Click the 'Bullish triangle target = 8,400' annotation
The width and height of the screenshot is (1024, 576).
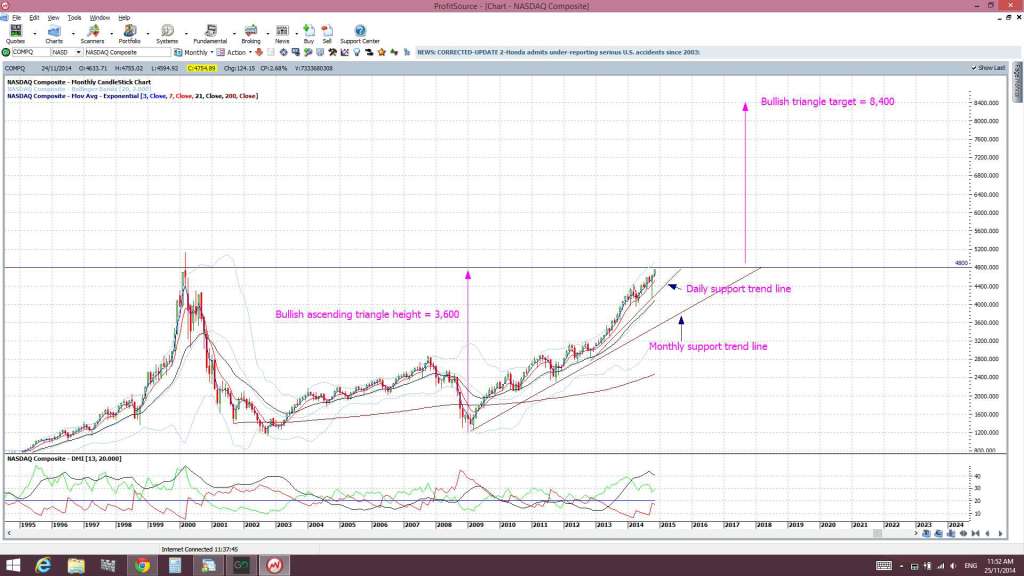click(x=827, y=102)
